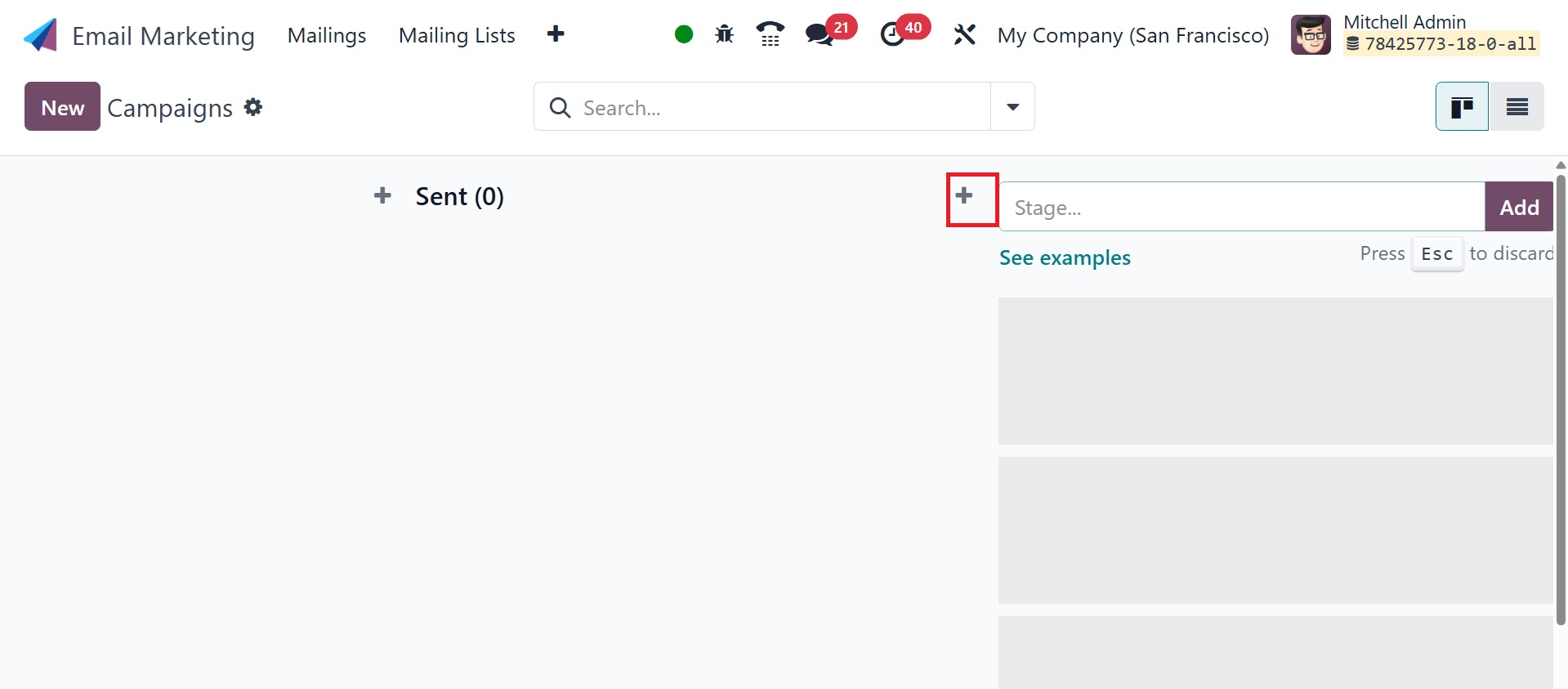
Task: Click the Add stage button
Action: click(1519, 207)
